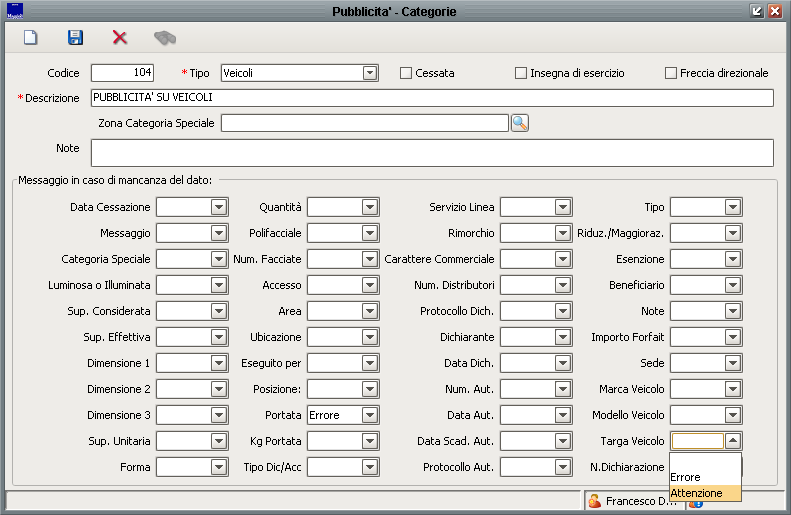Viewport: 791px width, 515px height.
Task: Click into the Note text area
Action: (x=431, y=152)
